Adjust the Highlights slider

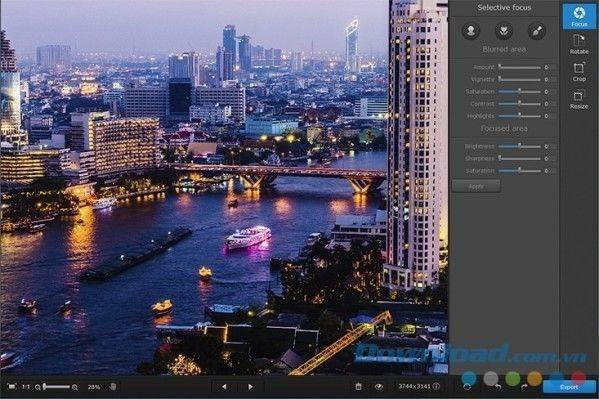click(520, 116)
